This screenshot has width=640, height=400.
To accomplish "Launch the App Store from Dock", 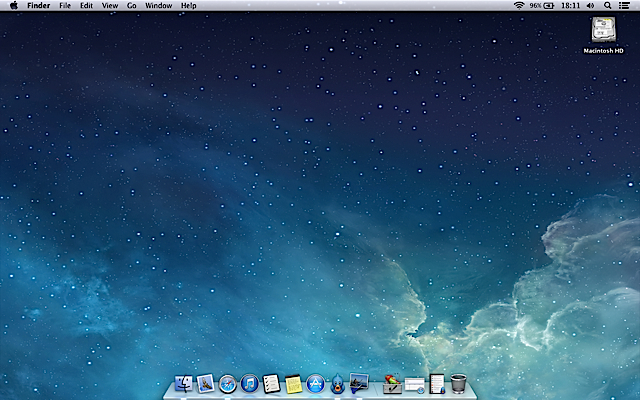I will (x=315, y=384).
